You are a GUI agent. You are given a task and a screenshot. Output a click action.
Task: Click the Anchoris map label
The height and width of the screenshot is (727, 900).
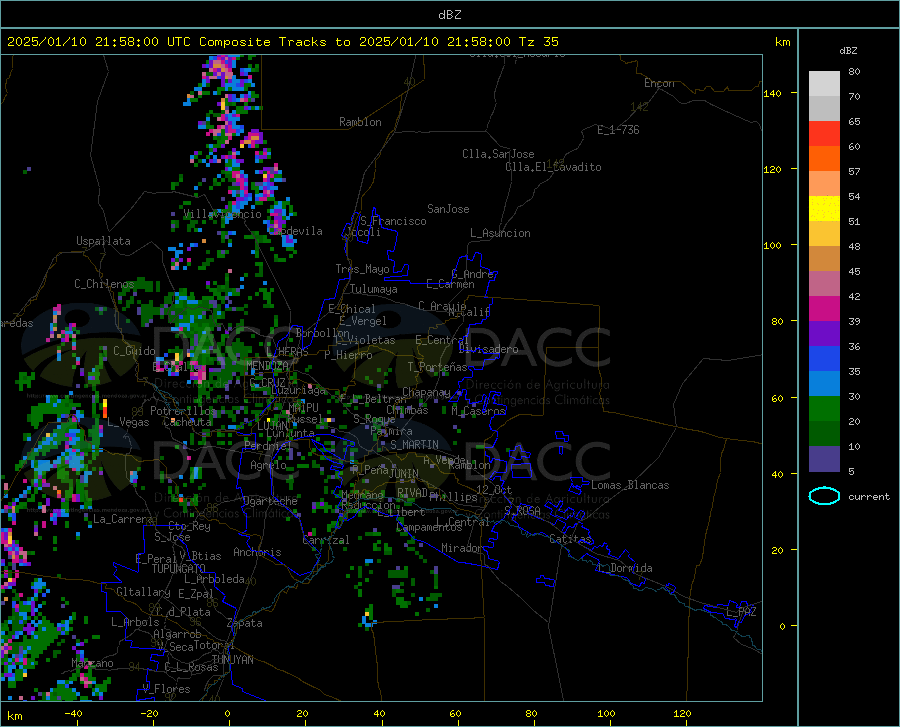[257, 552]
